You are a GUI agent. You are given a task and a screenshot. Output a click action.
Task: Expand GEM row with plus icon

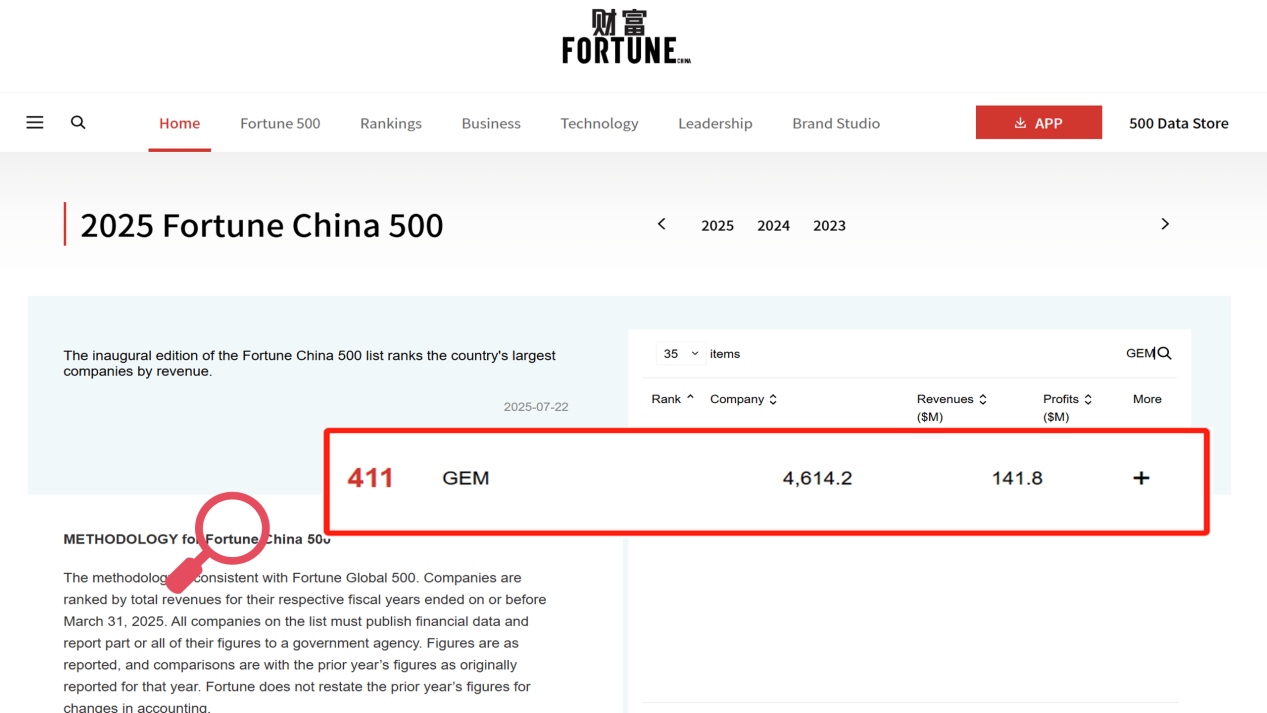click(x=1141, y=478)
